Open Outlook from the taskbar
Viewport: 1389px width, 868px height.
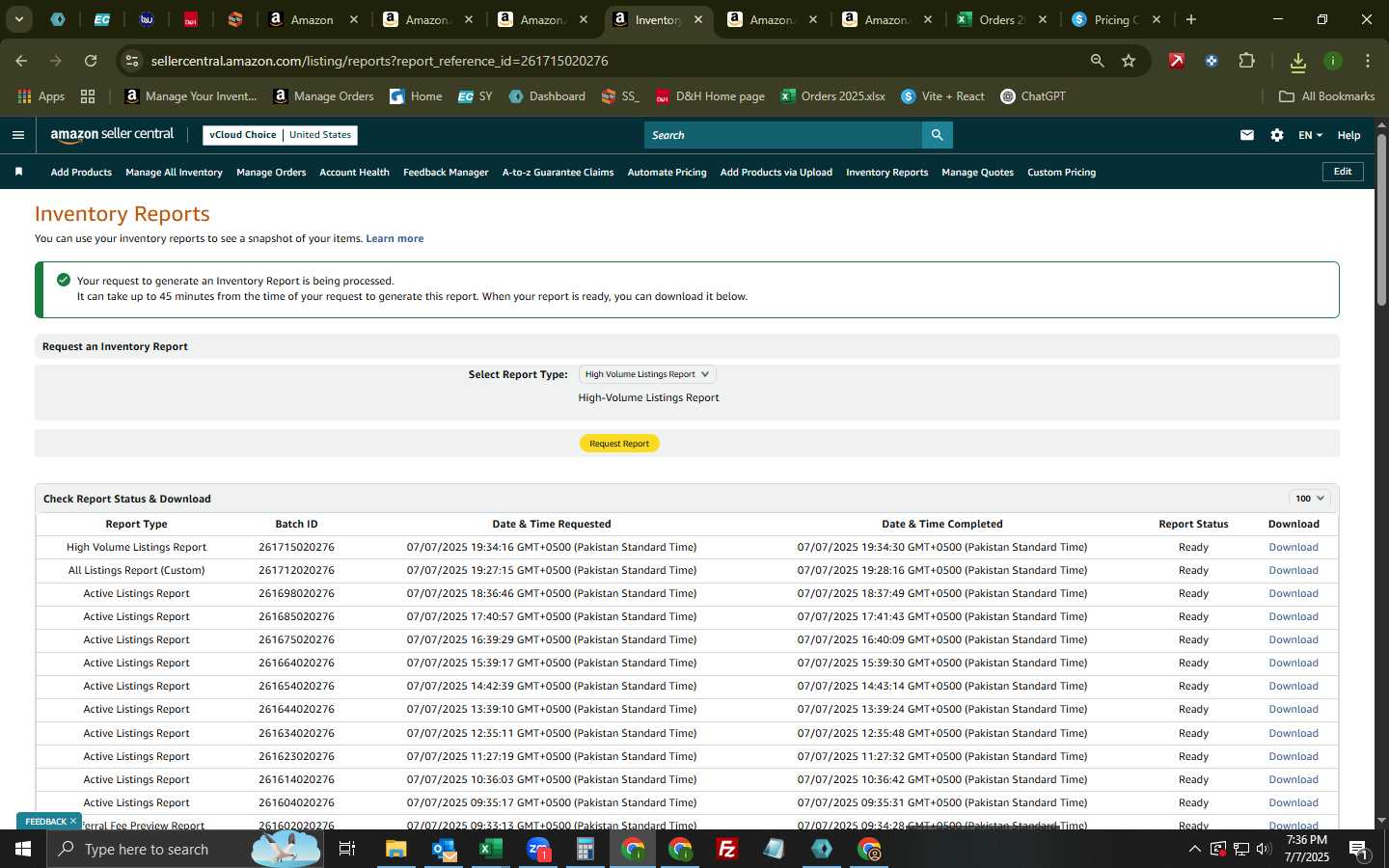tap(444, 849)
